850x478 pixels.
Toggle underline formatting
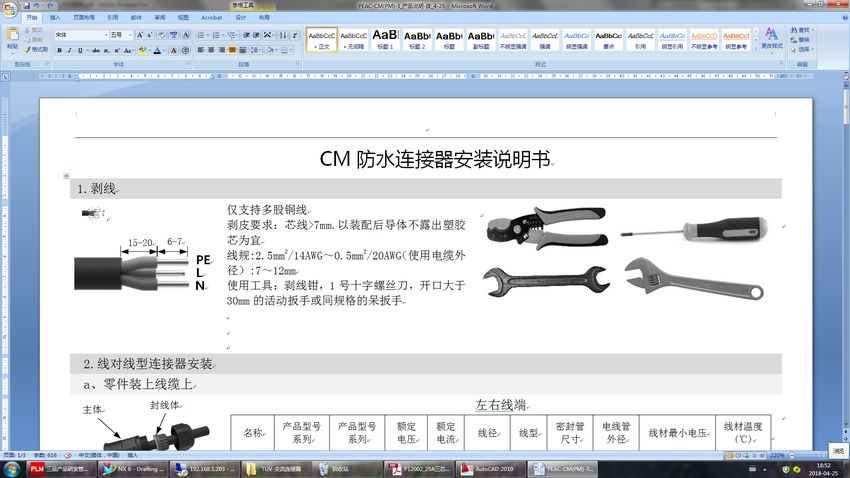click(80, 50)
